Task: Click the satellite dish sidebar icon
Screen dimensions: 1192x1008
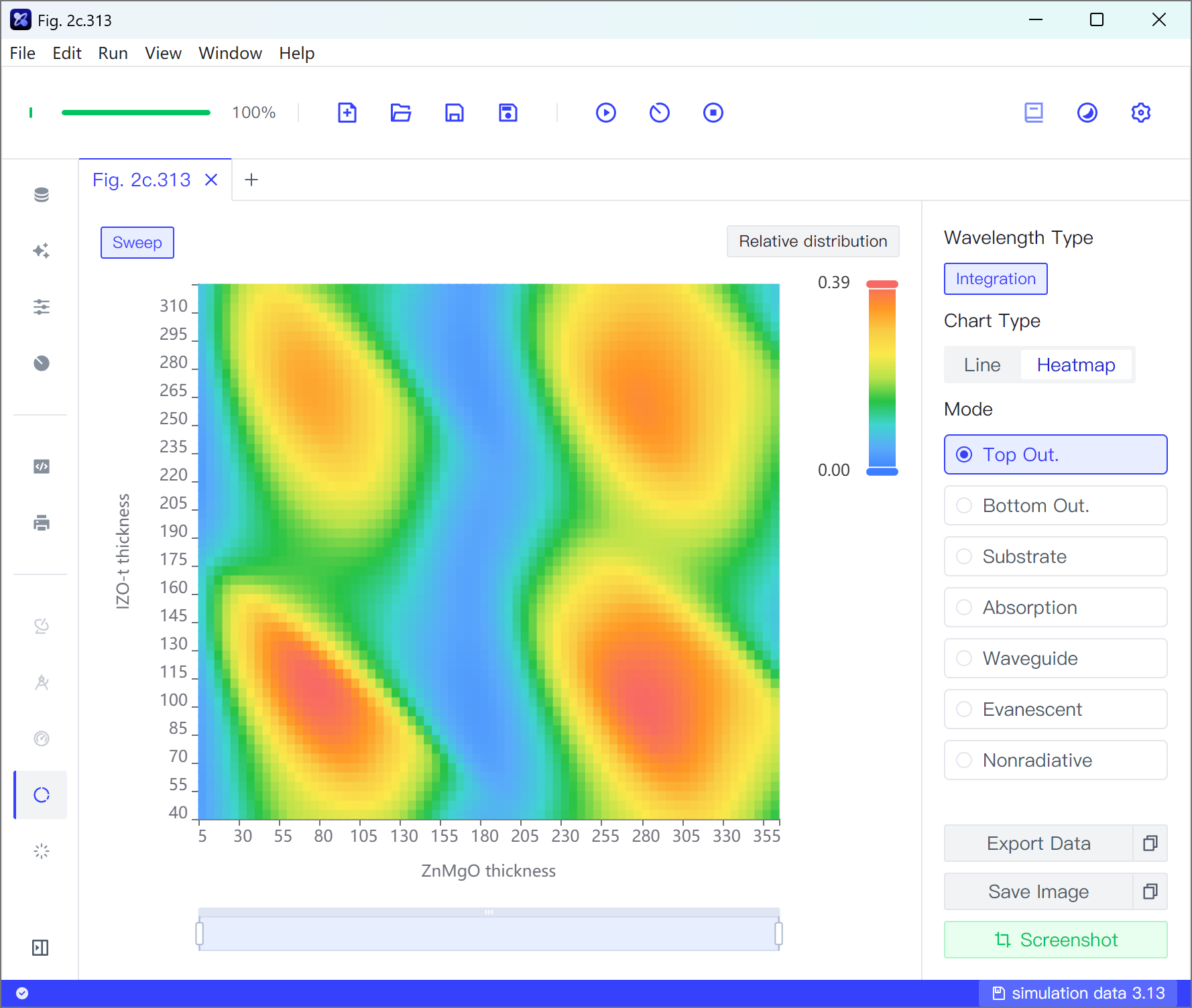Action: (x=42, y=626)
